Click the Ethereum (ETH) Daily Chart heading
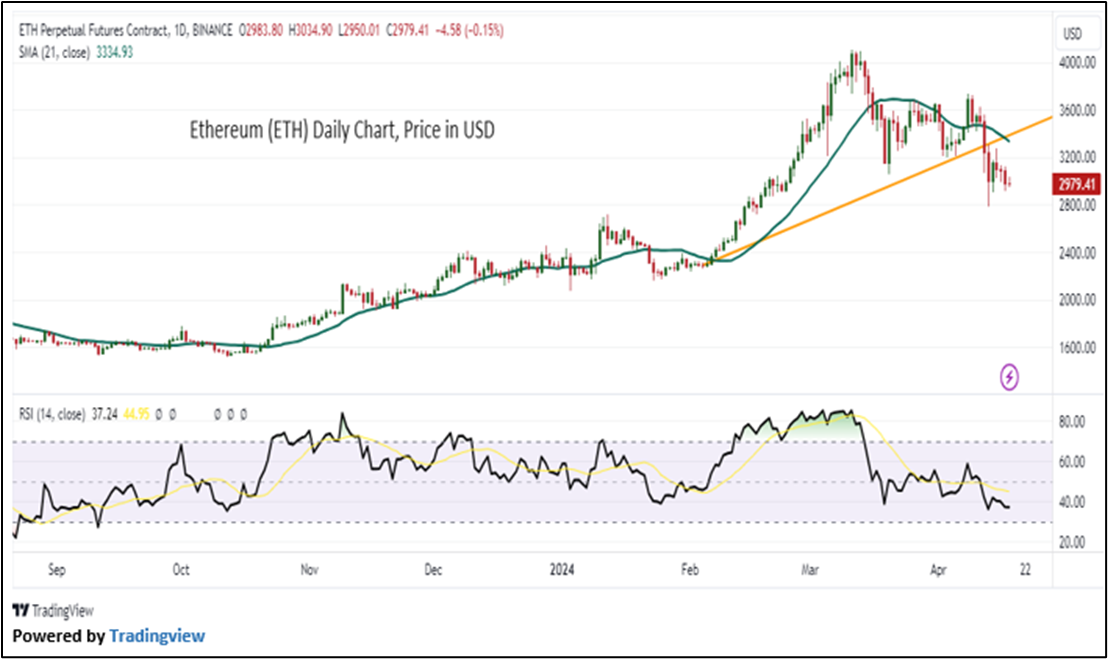Screen dimensions: 1108x659 tap(342, 130)
